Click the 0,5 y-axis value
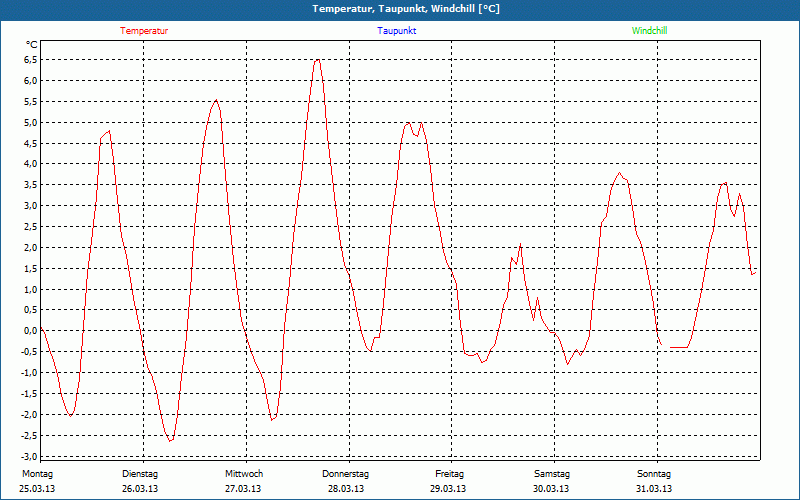 (31, 310)
